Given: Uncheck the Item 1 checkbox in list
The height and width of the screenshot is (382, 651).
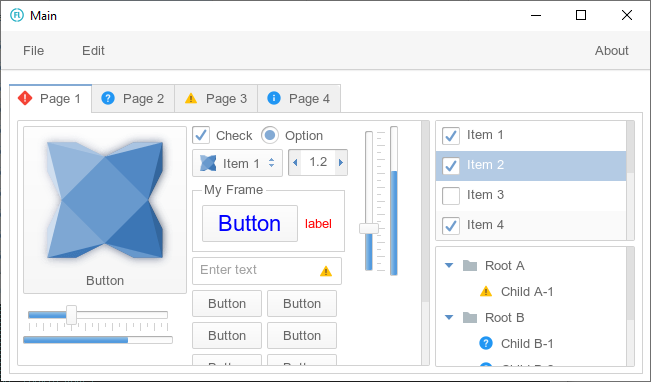Looking at the screenshot, I should coord(451,135).
